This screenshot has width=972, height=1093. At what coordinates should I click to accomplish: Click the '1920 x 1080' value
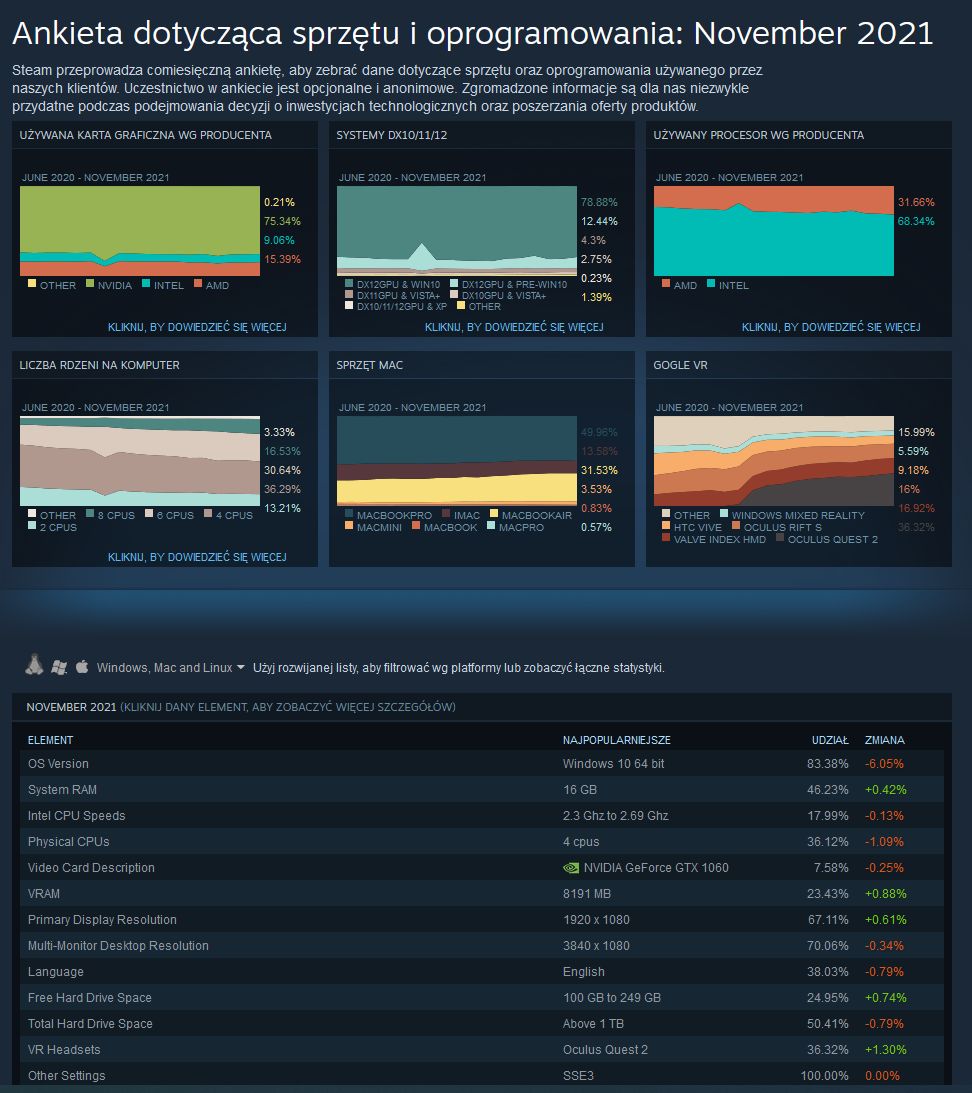(x=596, y=919)
